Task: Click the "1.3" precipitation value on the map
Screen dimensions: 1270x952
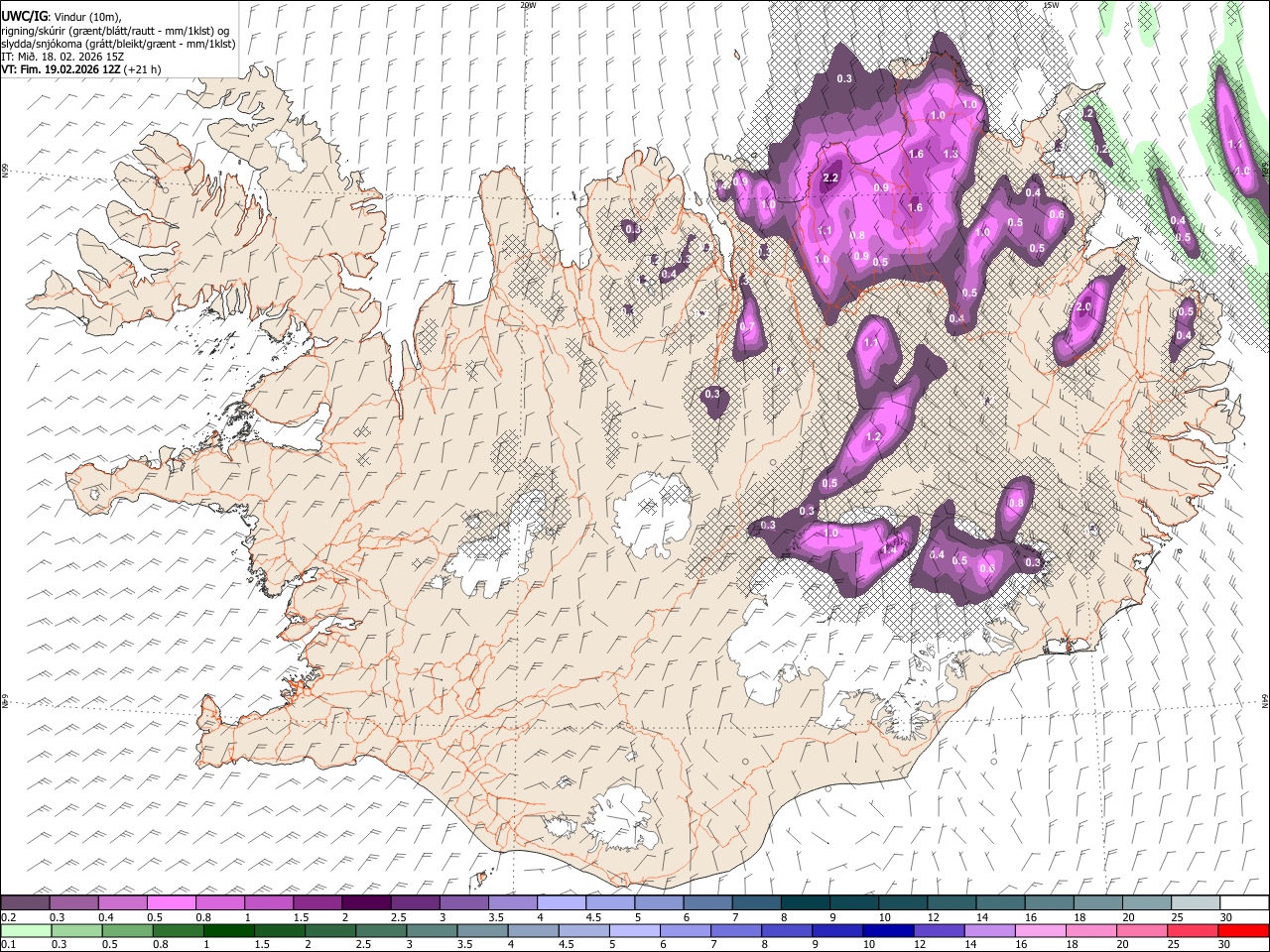Action: [951, 154]
